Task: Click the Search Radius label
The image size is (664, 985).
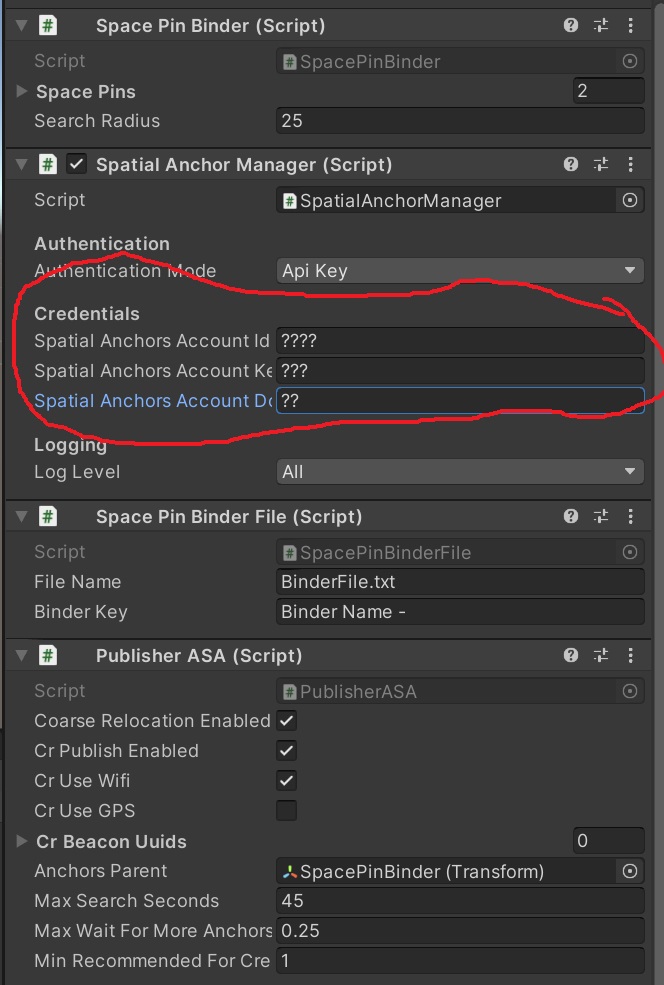Action: pos(97,121)
